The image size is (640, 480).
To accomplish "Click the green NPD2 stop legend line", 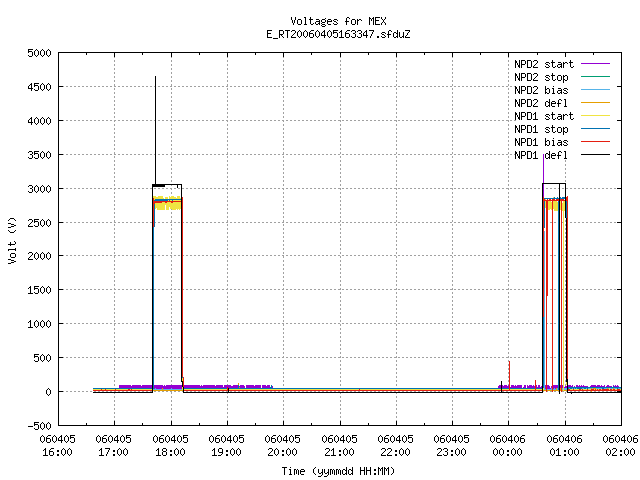I will (x=596, y=77).
